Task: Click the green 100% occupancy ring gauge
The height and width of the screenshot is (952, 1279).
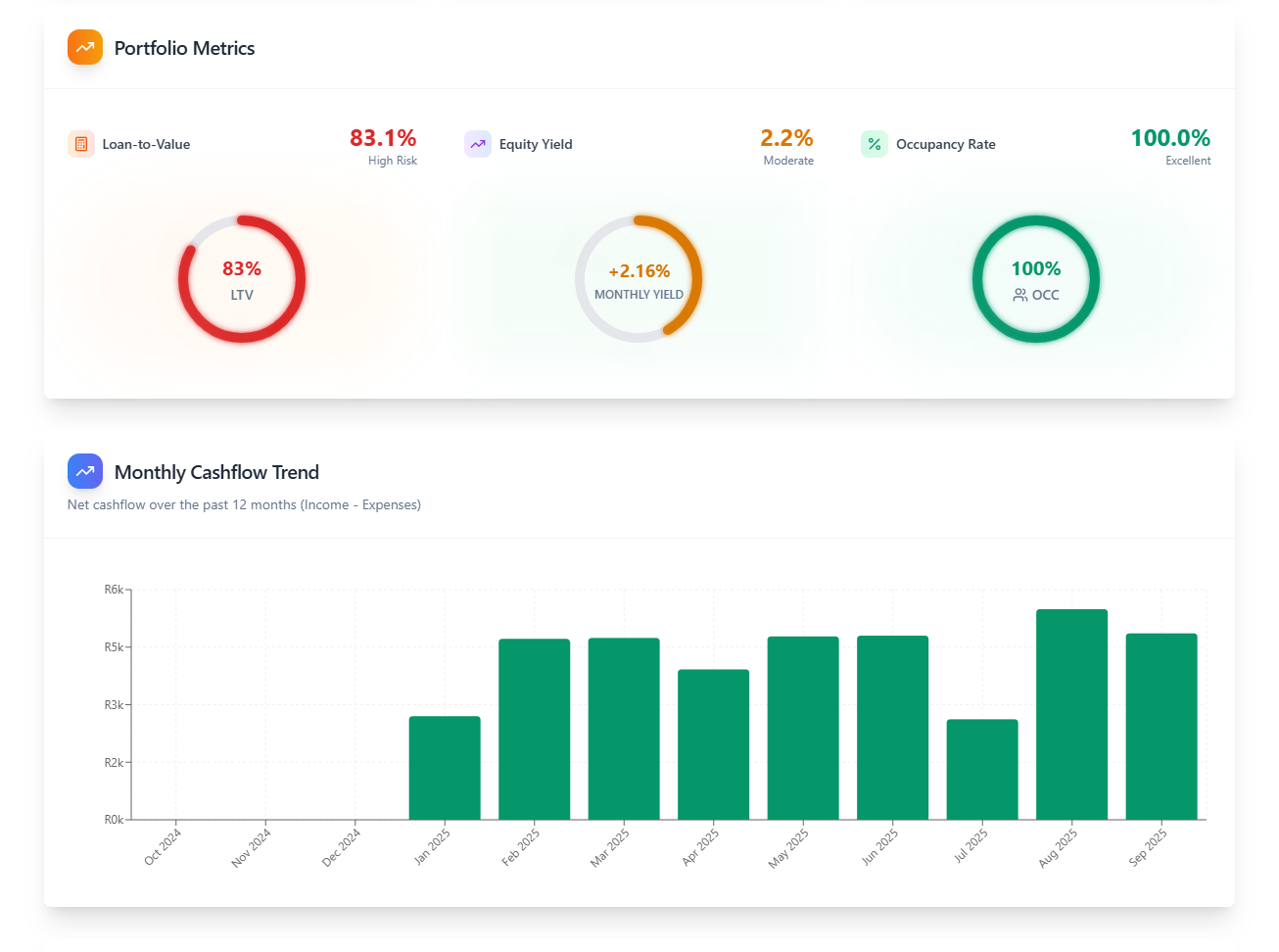Action: 1036,279
